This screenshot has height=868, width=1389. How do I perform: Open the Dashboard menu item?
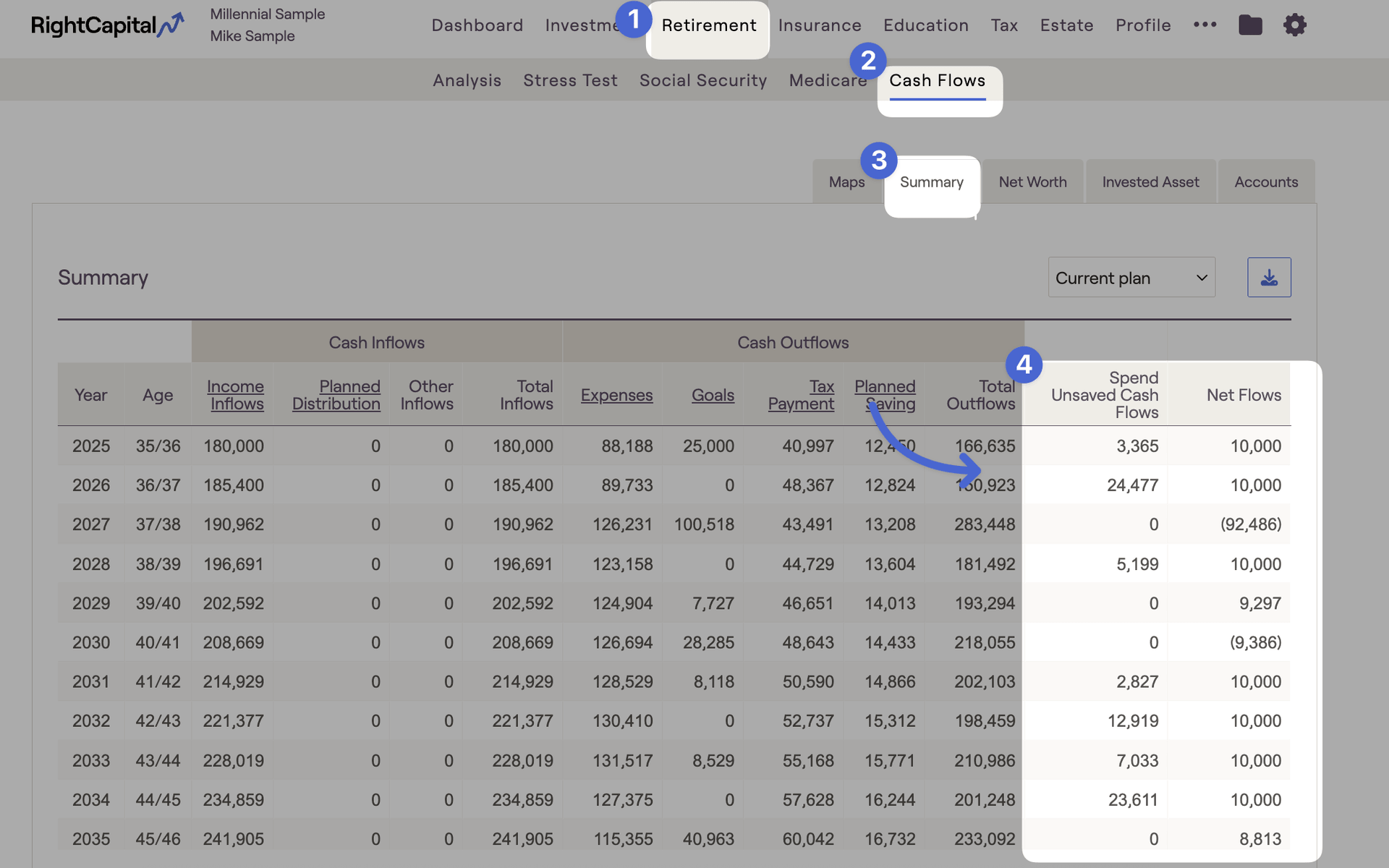coord(477,25)
